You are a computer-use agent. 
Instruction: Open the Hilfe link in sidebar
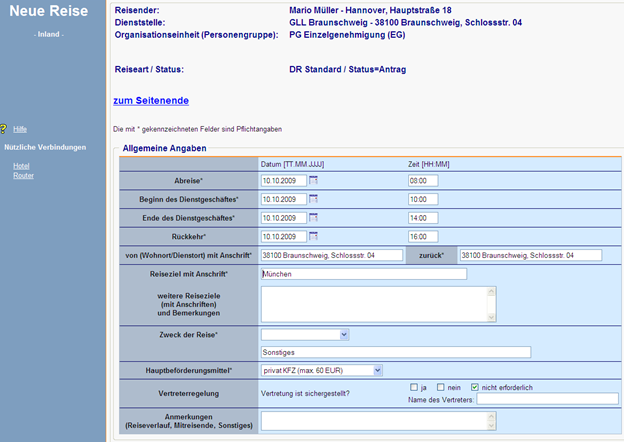click(20, 129)
